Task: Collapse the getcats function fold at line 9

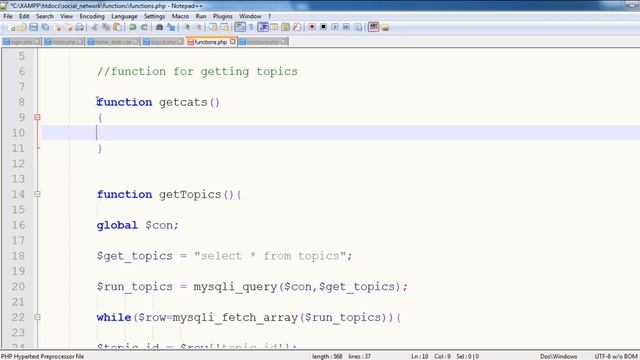Action: coord(37,118)
